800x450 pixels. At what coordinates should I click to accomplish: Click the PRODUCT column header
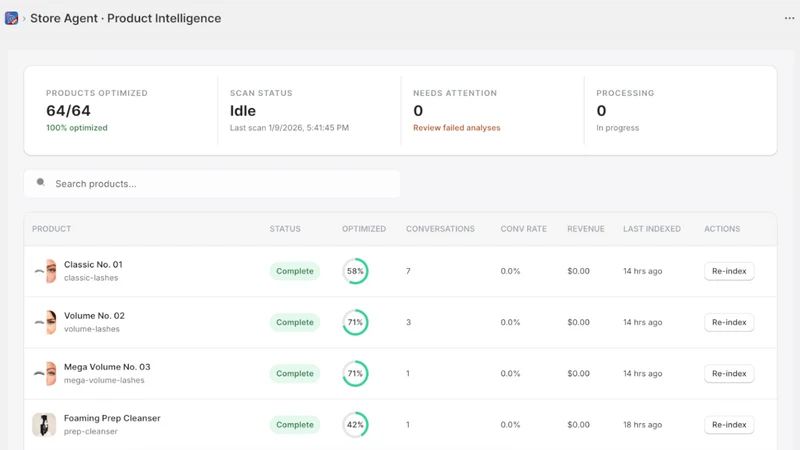(52, 229)
